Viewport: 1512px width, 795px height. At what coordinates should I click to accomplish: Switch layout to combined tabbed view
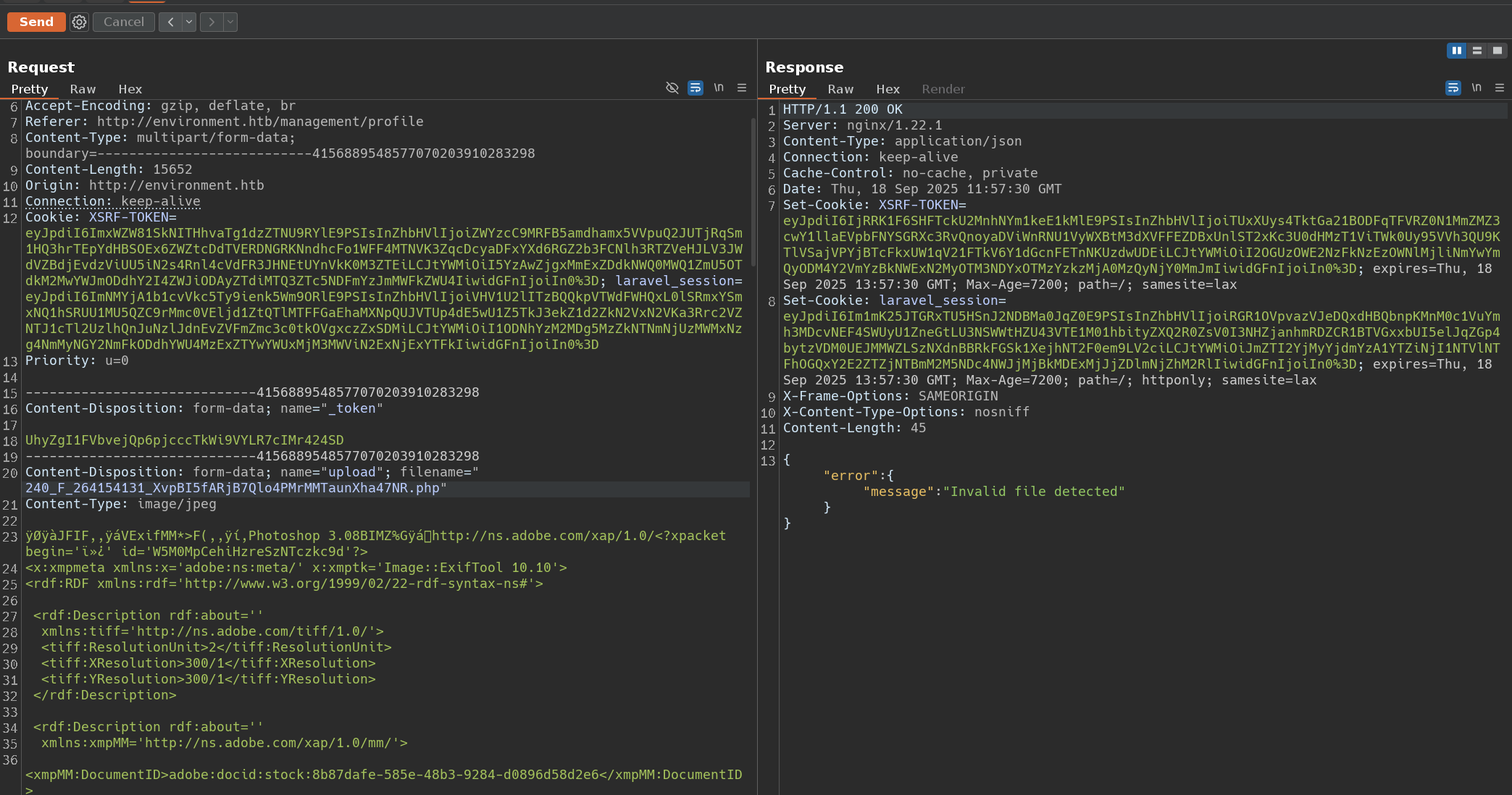coord(1497,50)
